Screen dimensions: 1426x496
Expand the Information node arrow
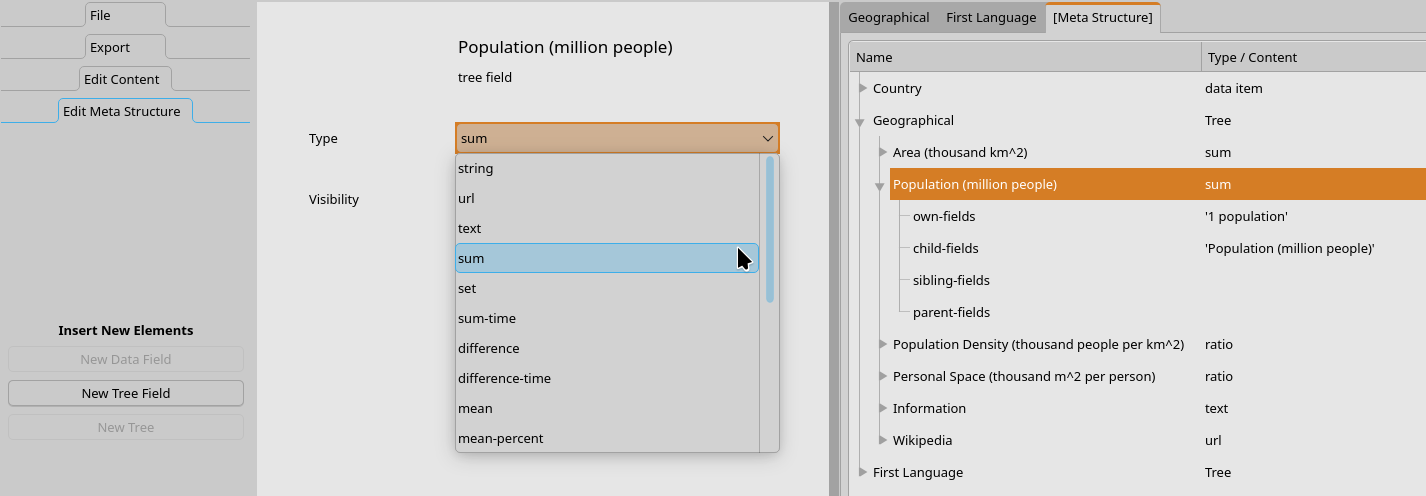tap(883, 408)
